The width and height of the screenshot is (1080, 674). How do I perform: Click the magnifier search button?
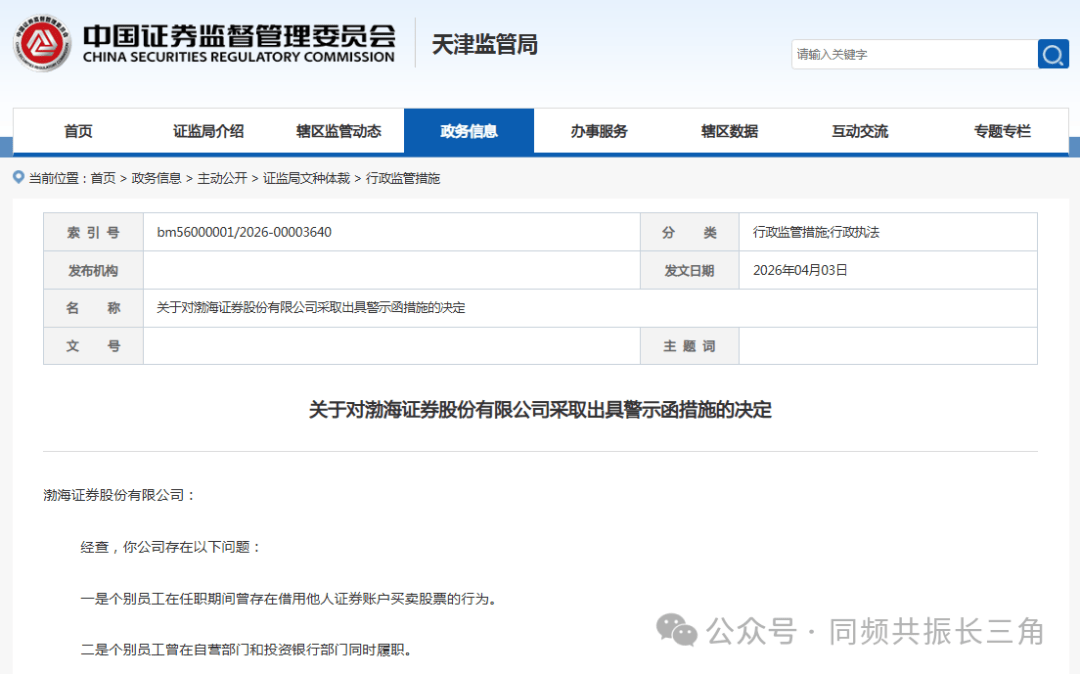pos(1053,54)
